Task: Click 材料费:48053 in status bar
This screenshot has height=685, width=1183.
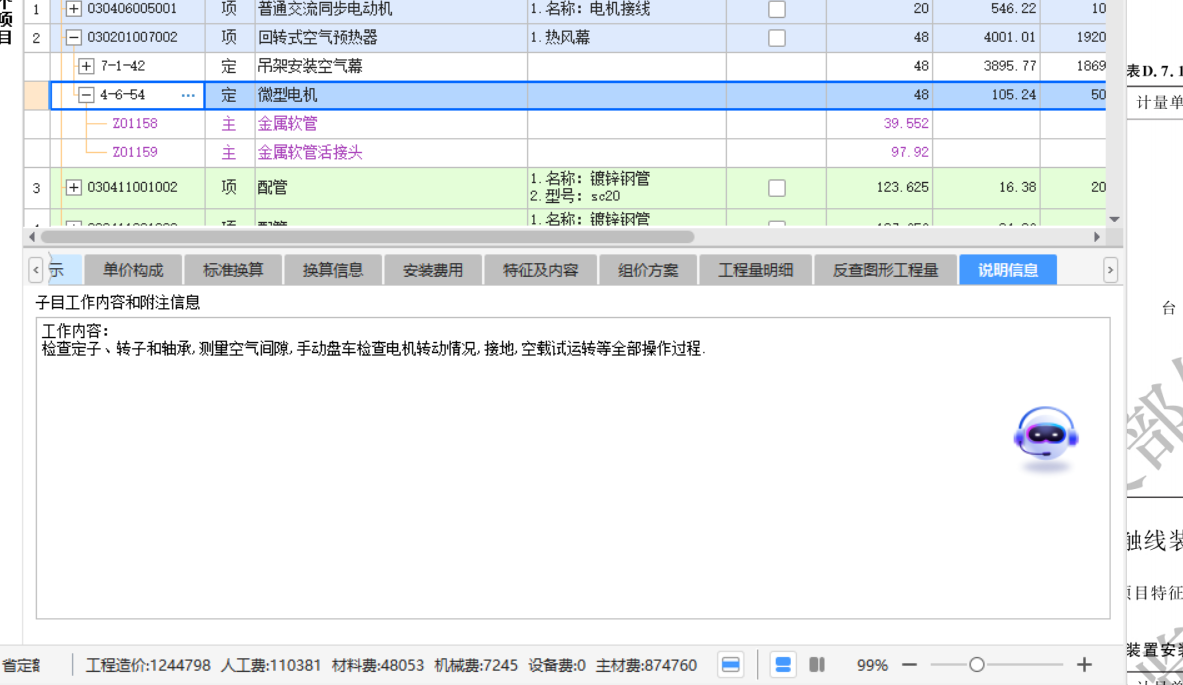Action: [x=377, y=665]
